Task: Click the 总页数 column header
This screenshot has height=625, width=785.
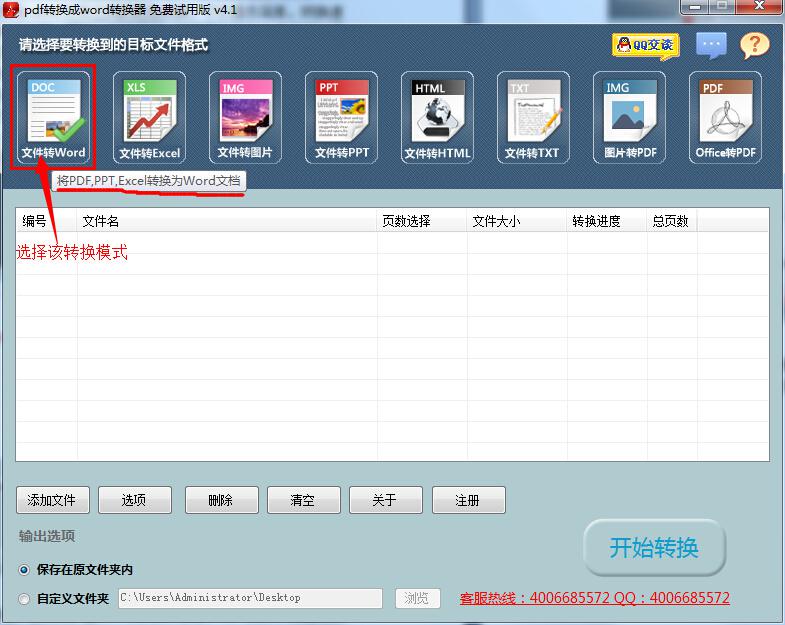Action: (672, 221)
